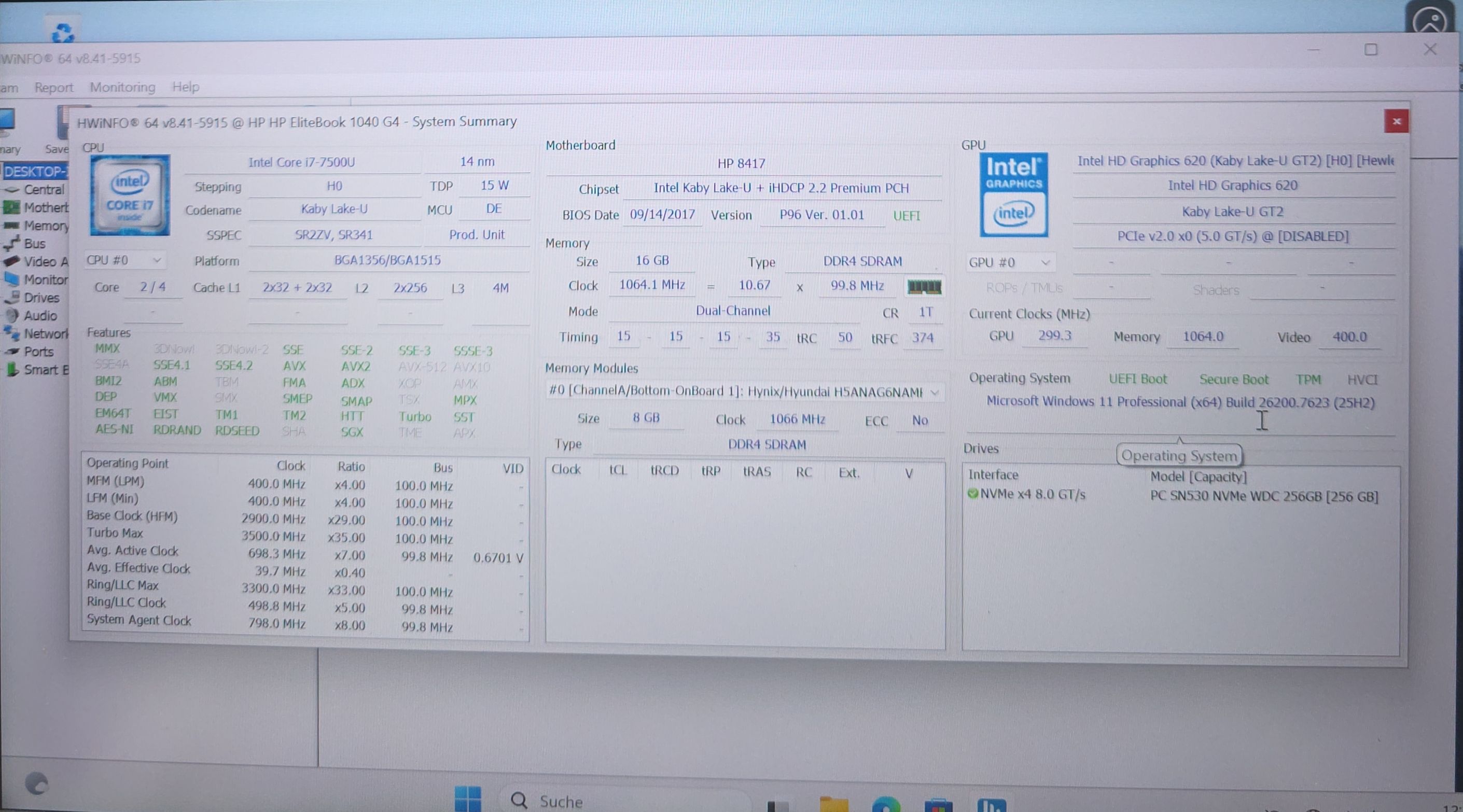The height and width of the screenshot is (812, 1463).
Task: Open Microsoft Edge from the taskbar
Action: tap(886, 804)
